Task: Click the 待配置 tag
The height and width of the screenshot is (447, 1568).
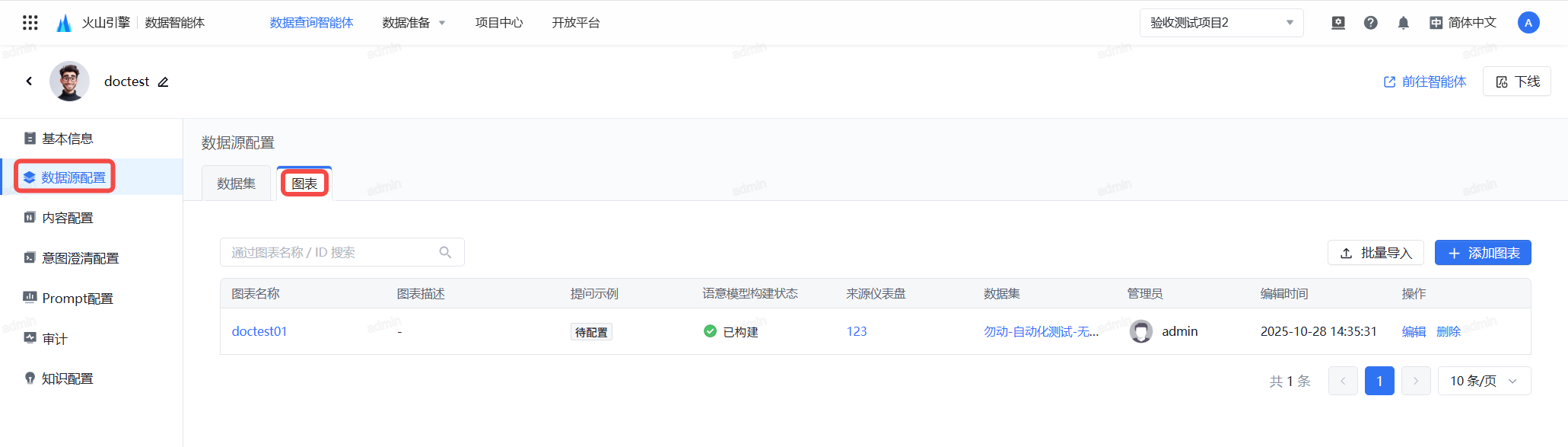Action: click(591, 332)
